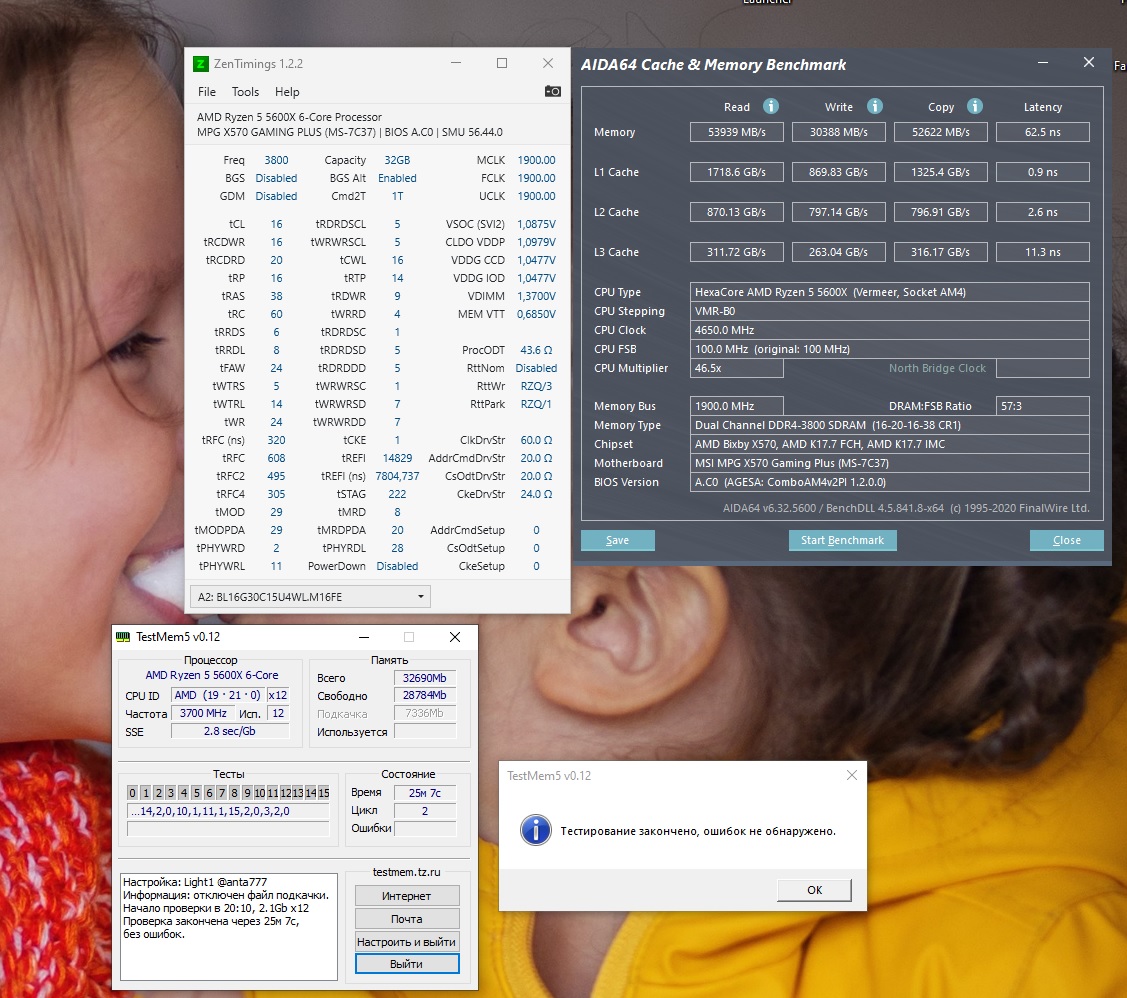Click the testmem.tz.ru label

click(x=407, y=872)
